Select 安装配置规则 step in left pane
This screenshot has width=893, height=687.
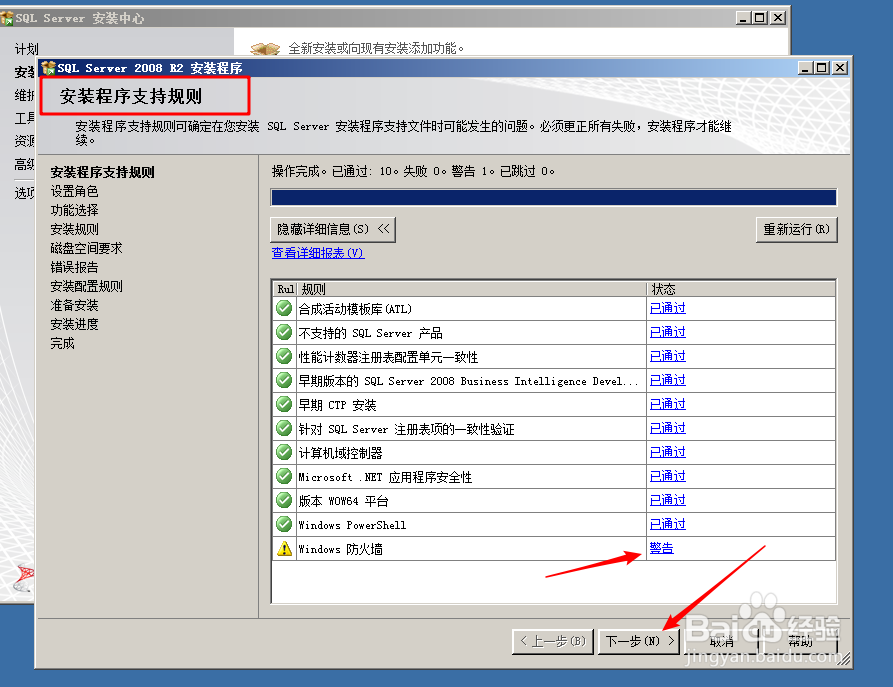point(86,286)
